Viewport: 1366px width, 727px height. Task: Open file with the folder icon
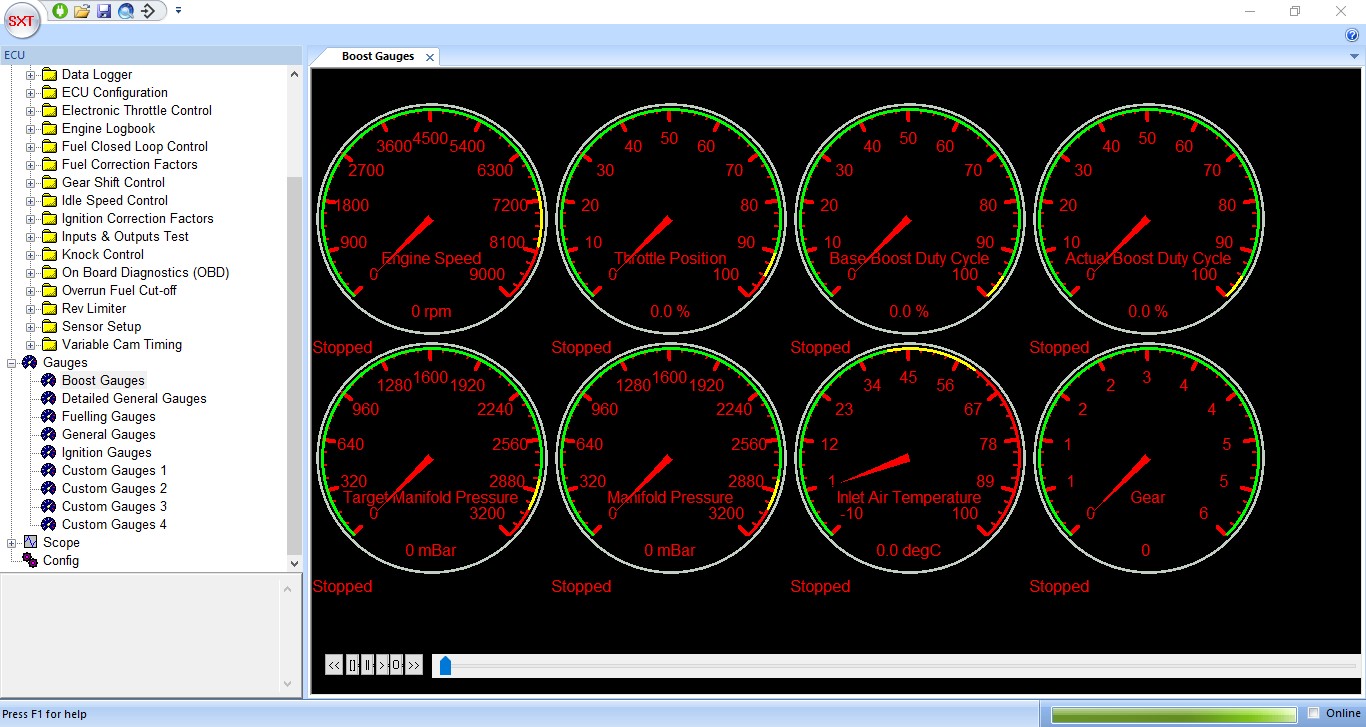(x=82, y=11)
